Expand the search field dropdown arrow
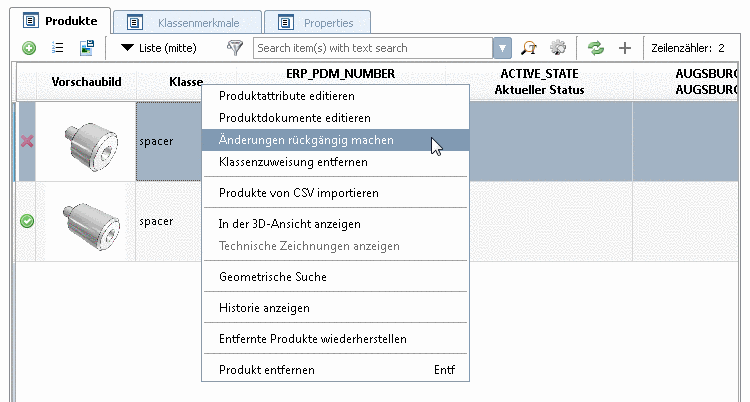Image resolution: width=750 pixels, height=402 pixels. (502, 48)
